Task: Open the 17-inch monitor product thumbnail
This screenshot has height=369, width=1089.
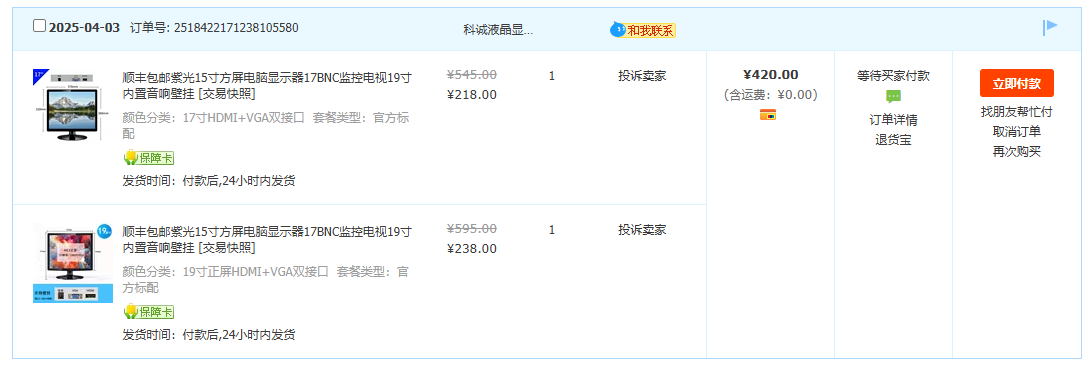Action: pos(73,104)
